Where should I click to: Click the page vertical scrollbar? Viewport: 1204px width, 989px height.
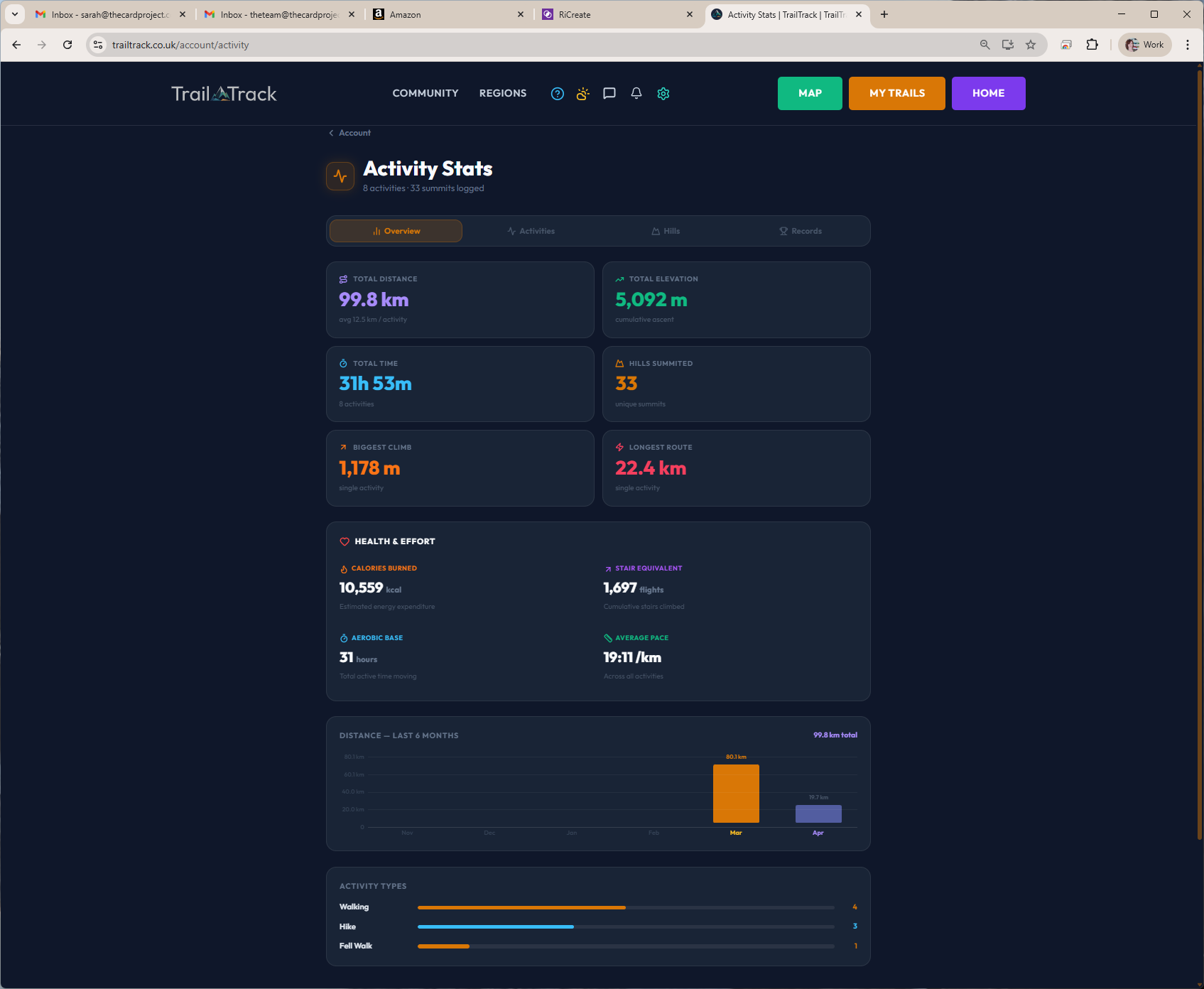tap(1199, 455)
